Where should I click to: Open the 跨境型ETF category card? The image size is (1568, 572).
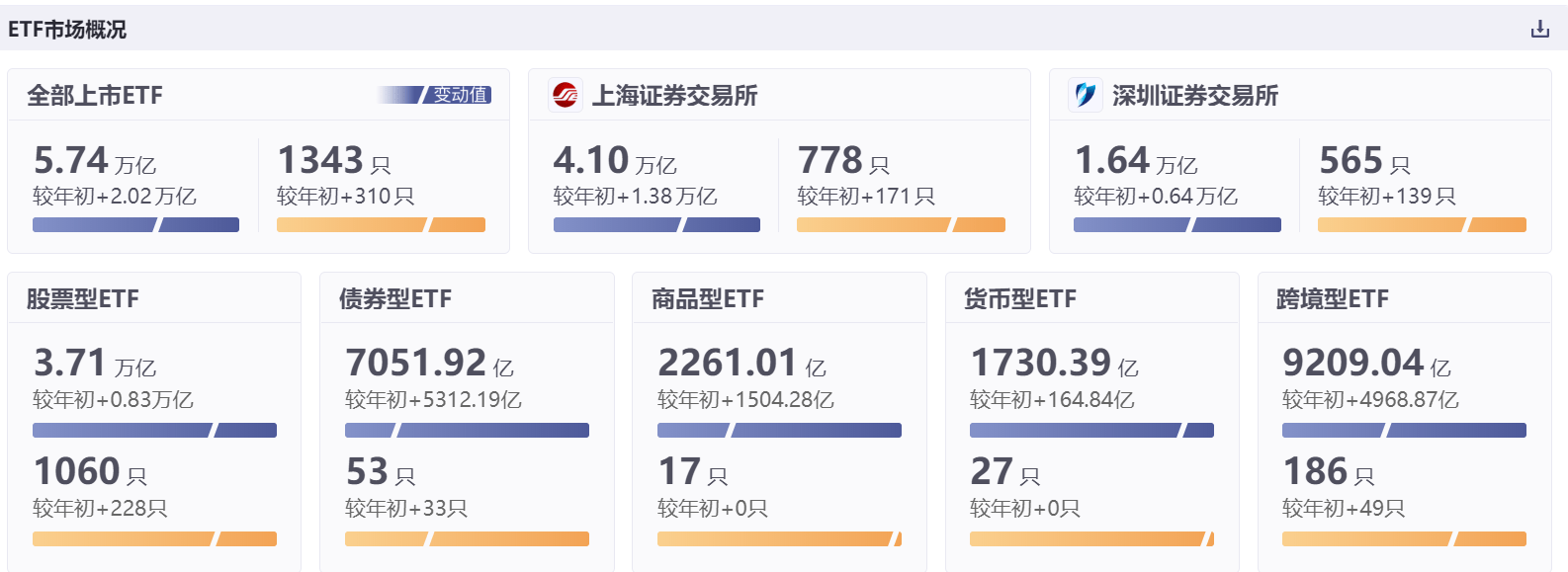click(1333, 299)
